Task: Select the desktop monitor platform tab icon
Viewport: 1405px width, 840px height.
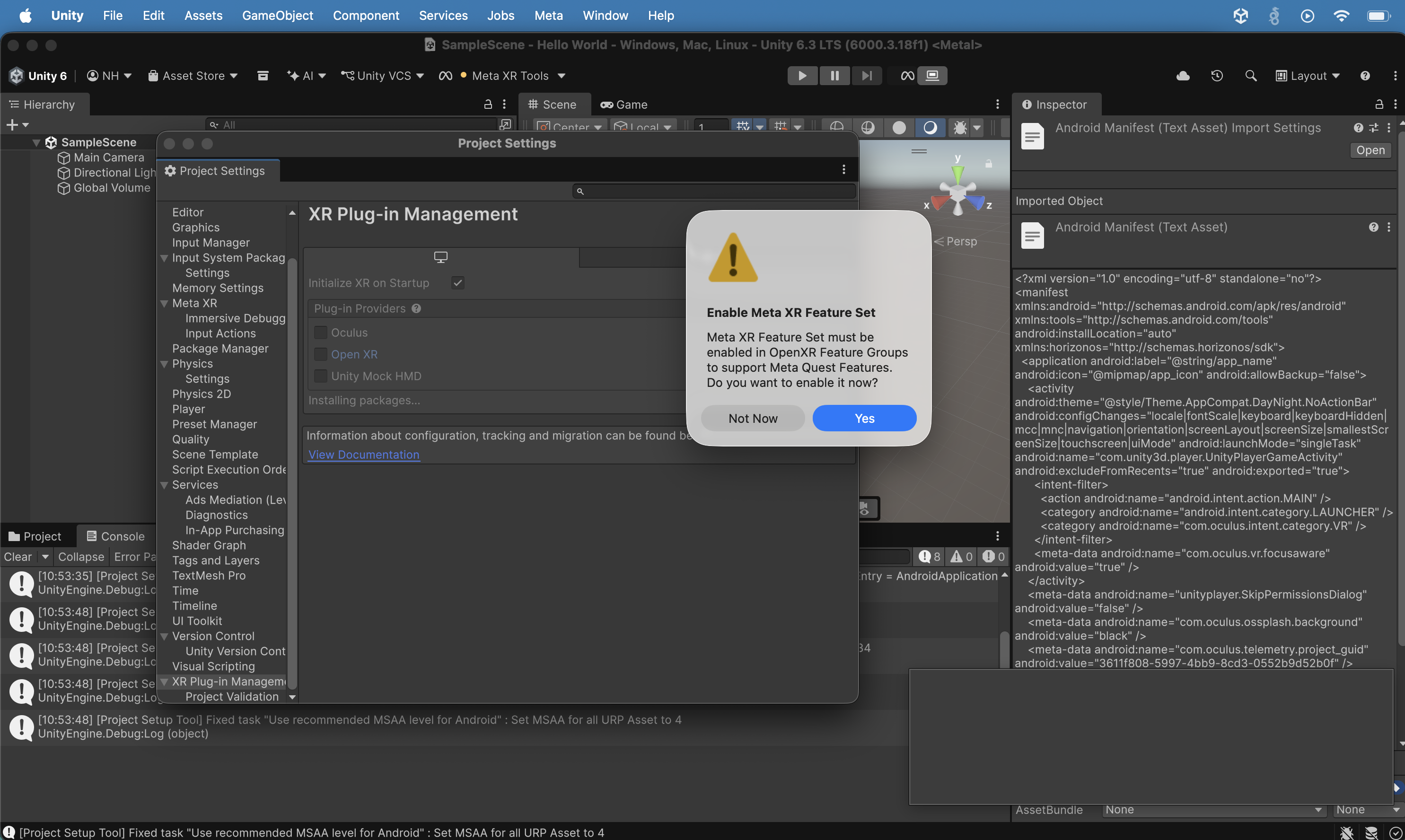Action: tap(440, 257)
